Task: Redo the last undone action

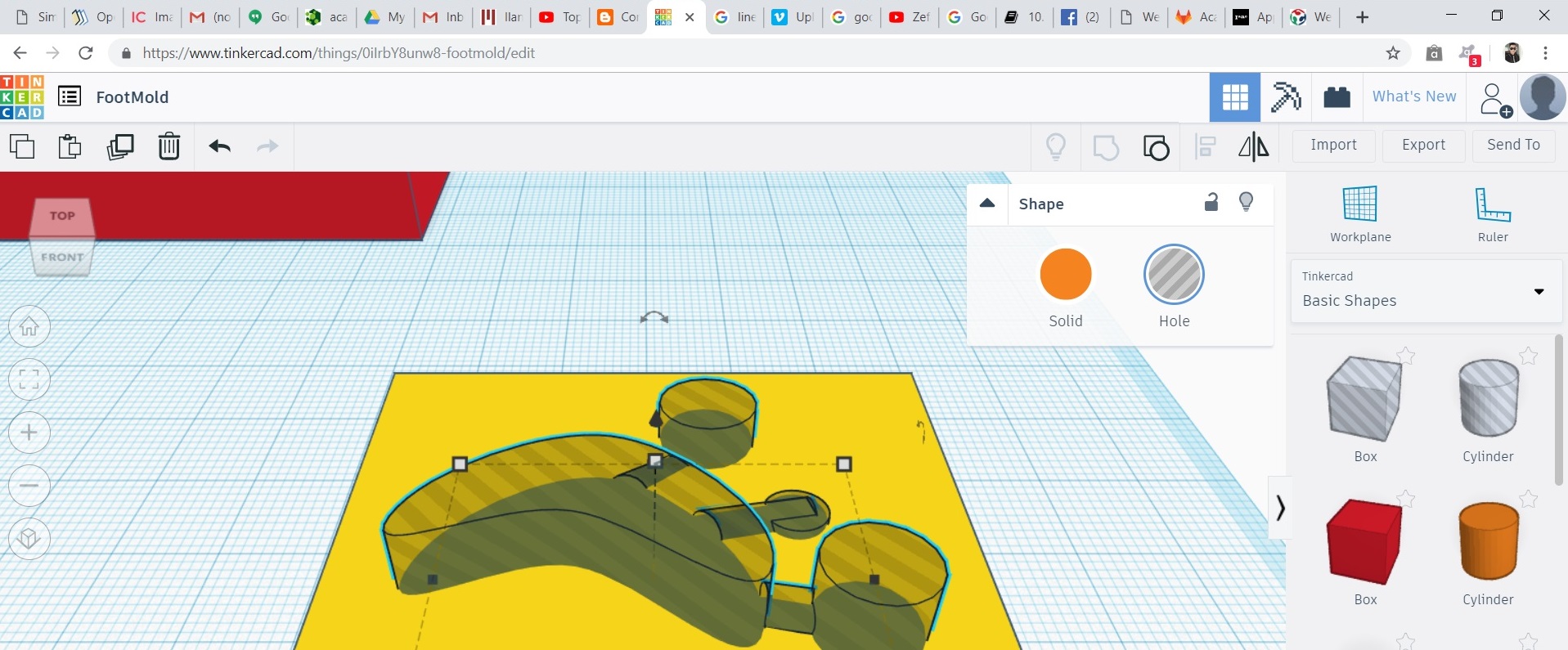Action: click(x=267, y=146)
